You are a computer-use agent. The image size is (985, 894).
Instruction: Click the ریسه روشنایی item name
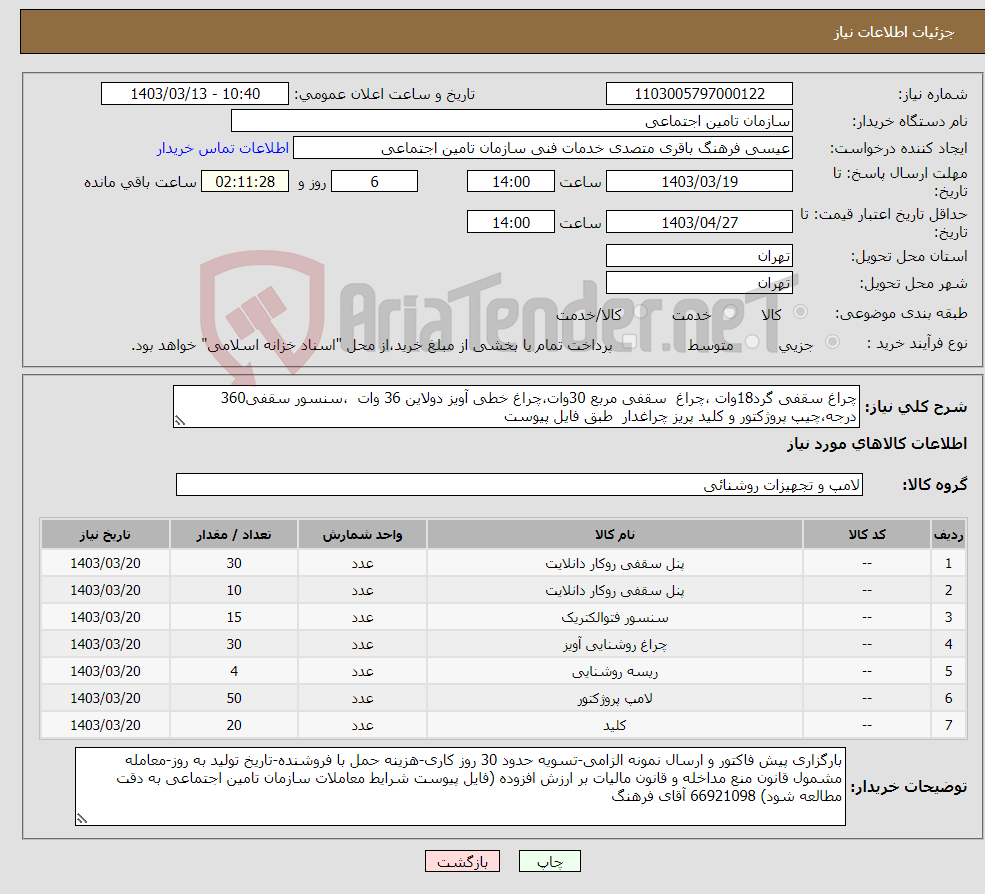point(615,672)
